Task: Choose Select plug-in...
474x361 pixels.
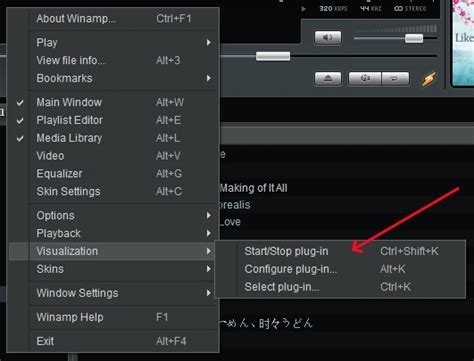Action: pyautogui.click(x=340, y=287)
